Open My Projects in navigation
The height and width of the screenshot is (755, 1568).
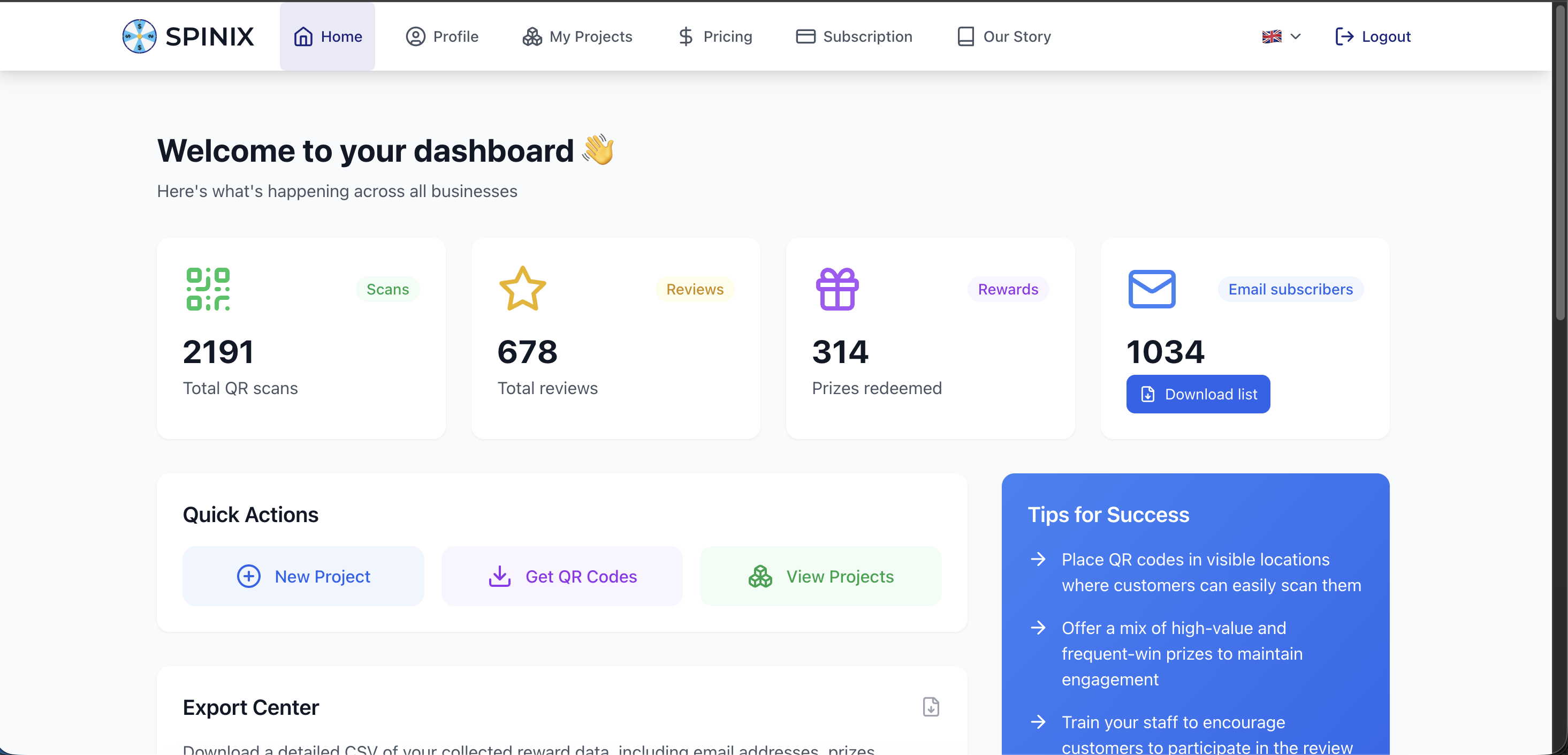click(577, 36)
